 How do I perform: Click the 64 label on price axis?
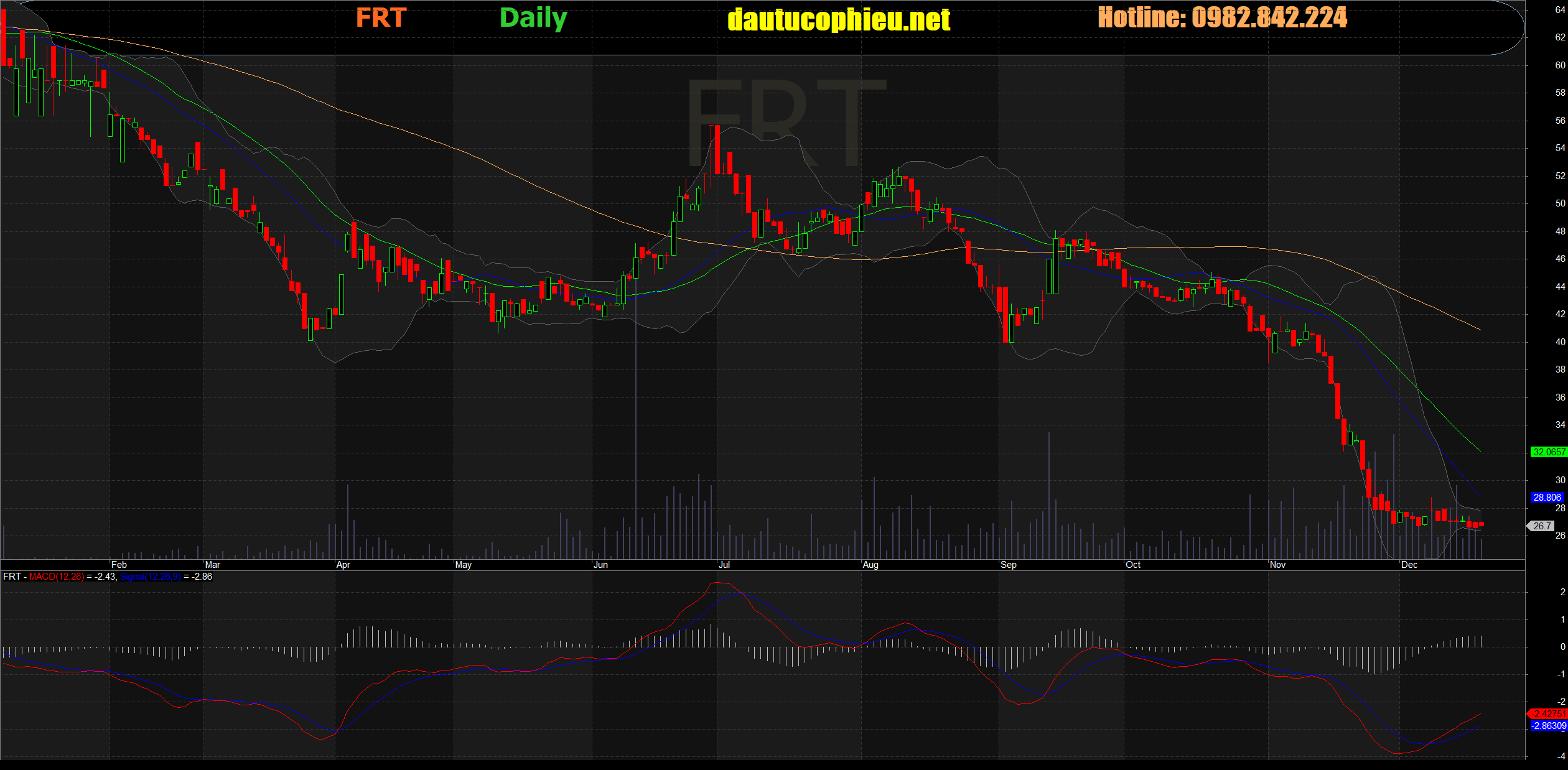1560,10
